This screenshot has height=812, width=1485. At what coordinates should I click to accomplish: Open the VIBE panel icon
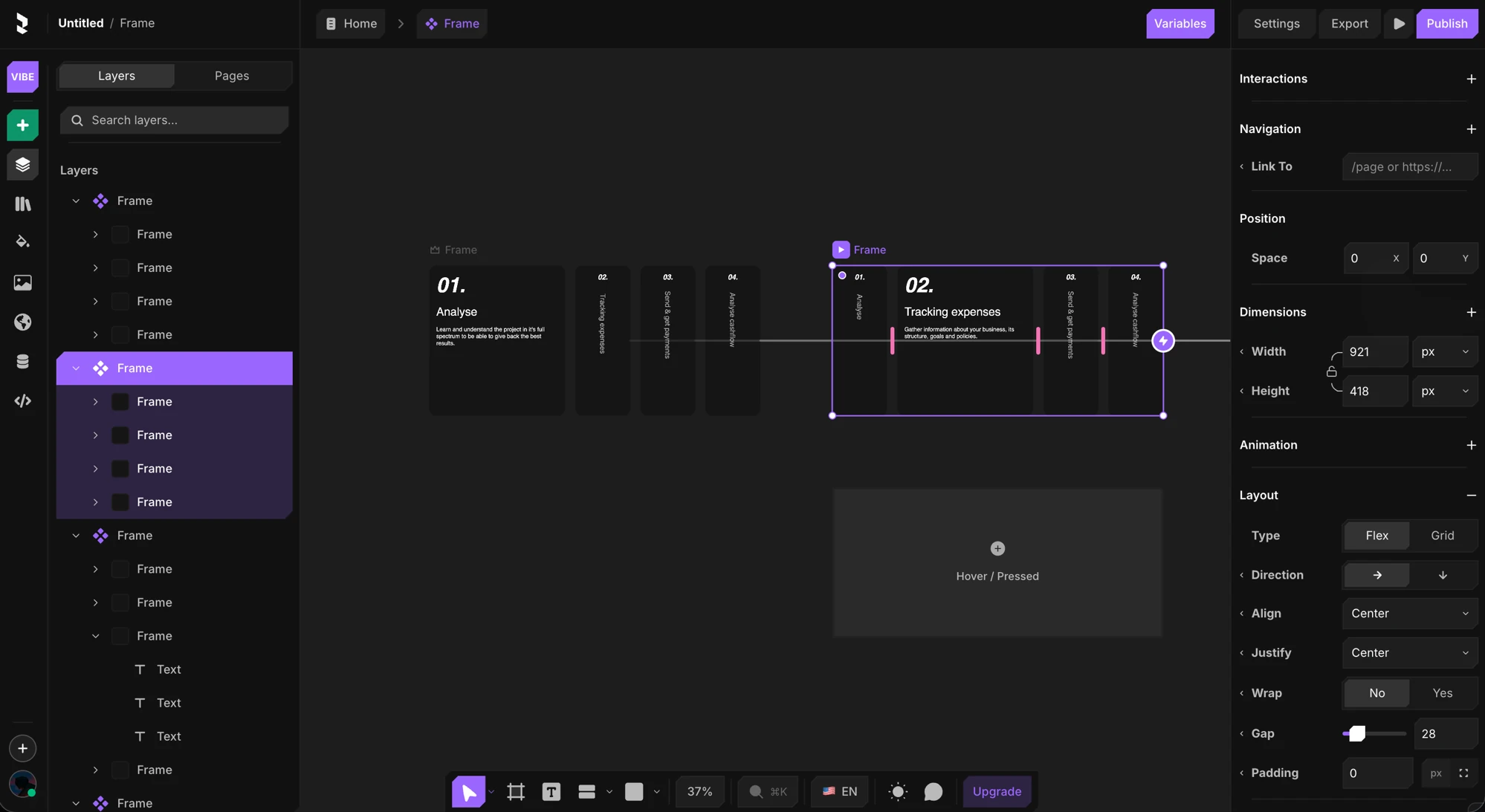[22, 77]
